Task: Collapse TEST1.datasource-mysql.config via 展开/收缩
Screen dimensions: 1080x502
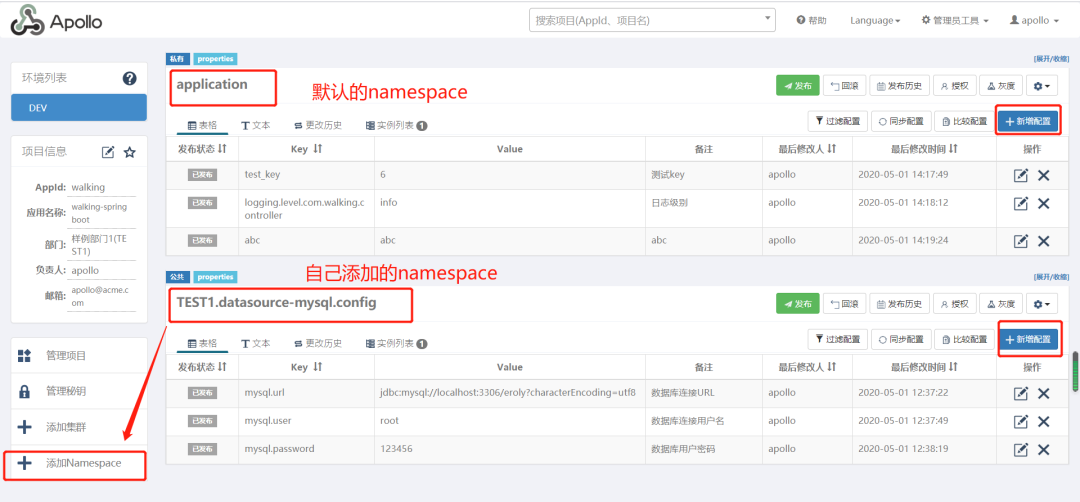Action: point(1051,277)
